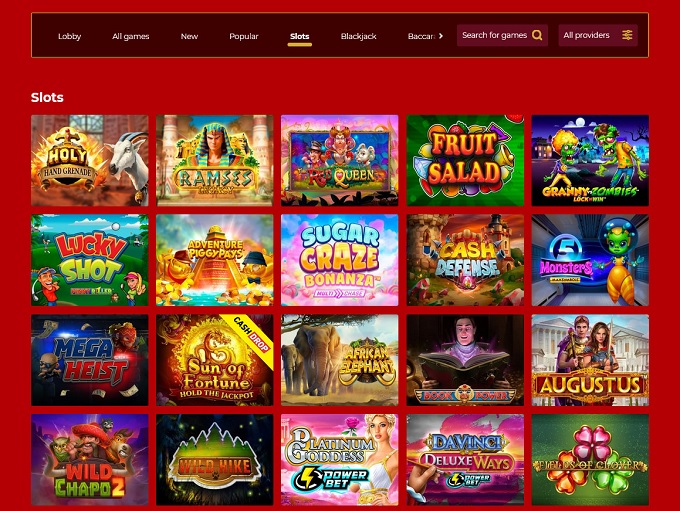Screen dimensions: 680x511
Task: Select the All games tab
Action: tap(131, 36)
